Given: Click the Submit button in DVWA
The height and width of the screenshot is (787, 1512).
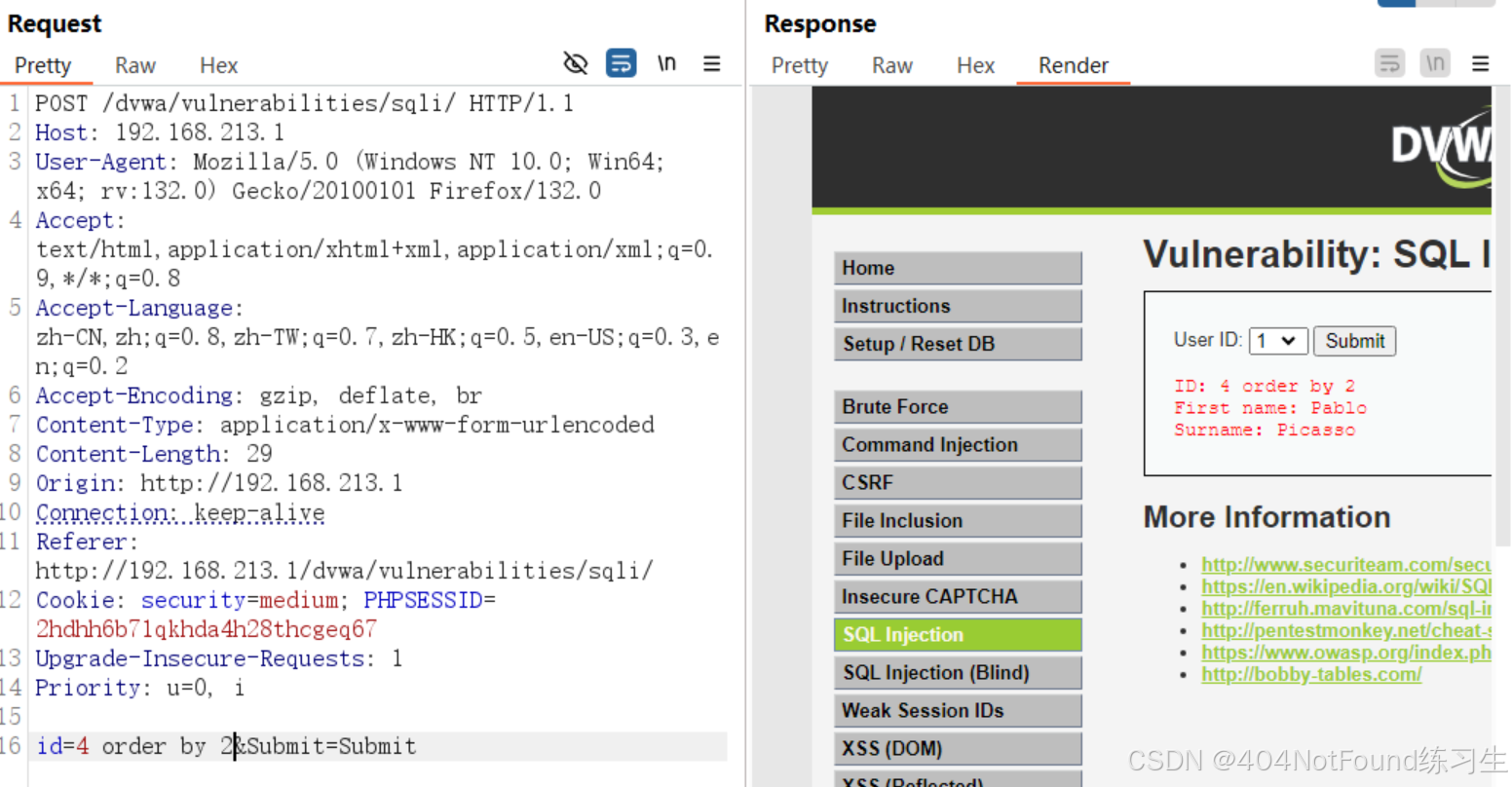Looking at the screenshot, I should [x=1355, y=340].
